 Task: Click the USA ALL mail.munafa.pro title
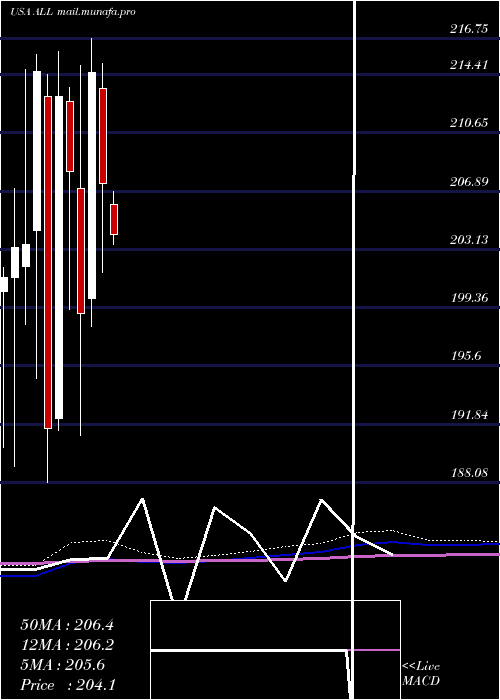73,12
